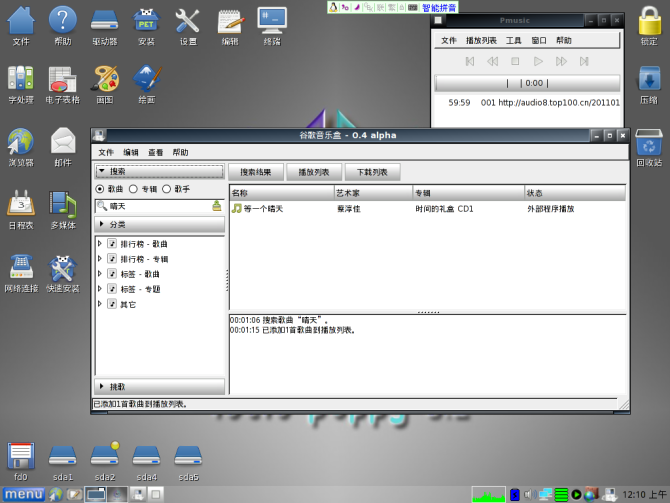Switch to the 下载列表 tab
Screen dimensions: 670x503
(x=372, y=172)
